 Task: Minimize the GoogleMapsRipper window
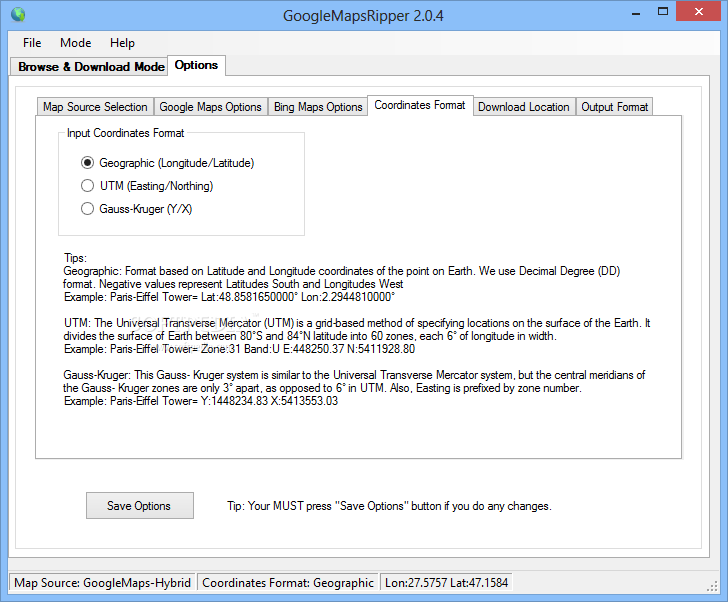[x=636, y=13]
